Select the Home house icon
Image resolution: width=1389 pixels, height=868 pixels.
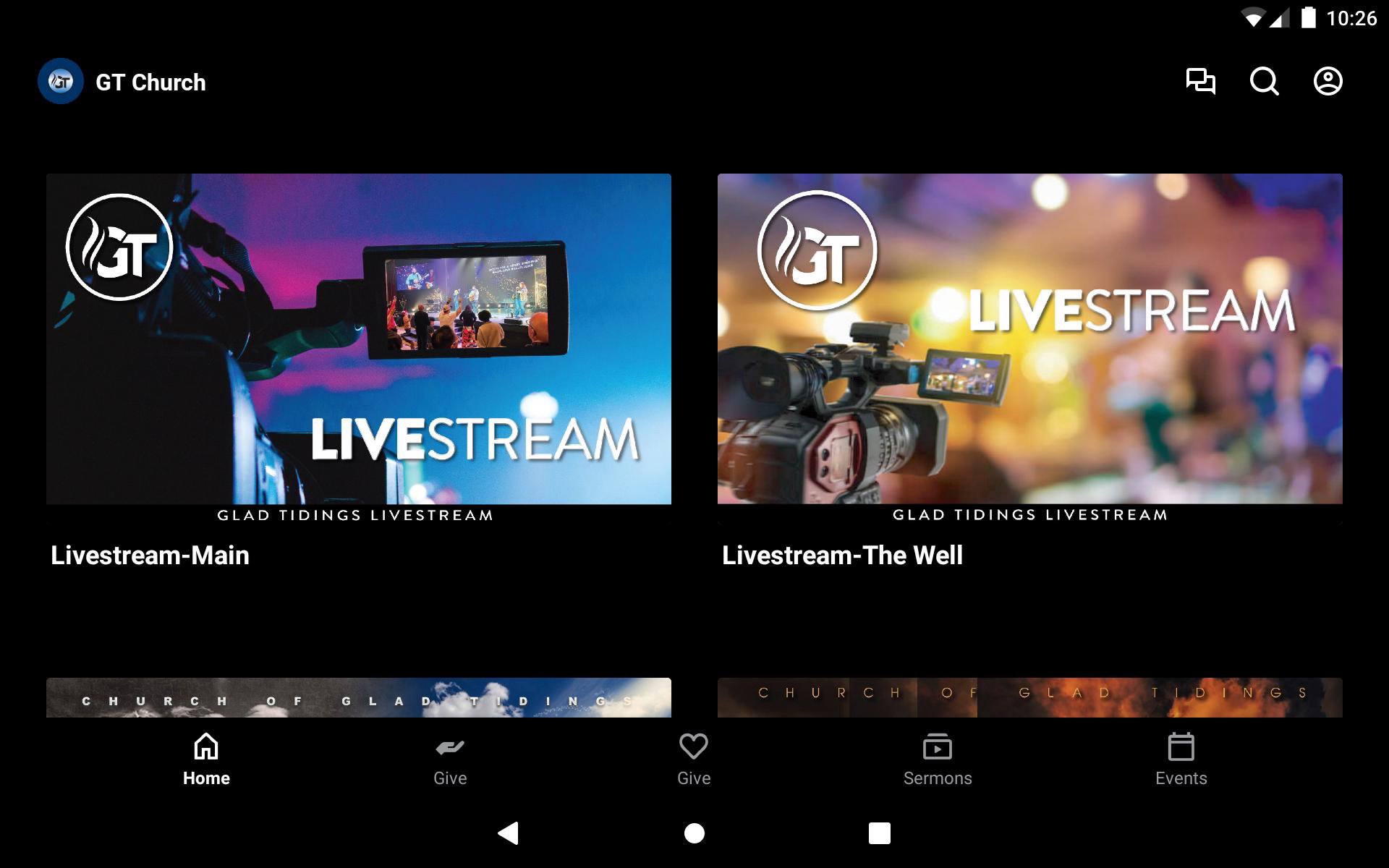206,746
